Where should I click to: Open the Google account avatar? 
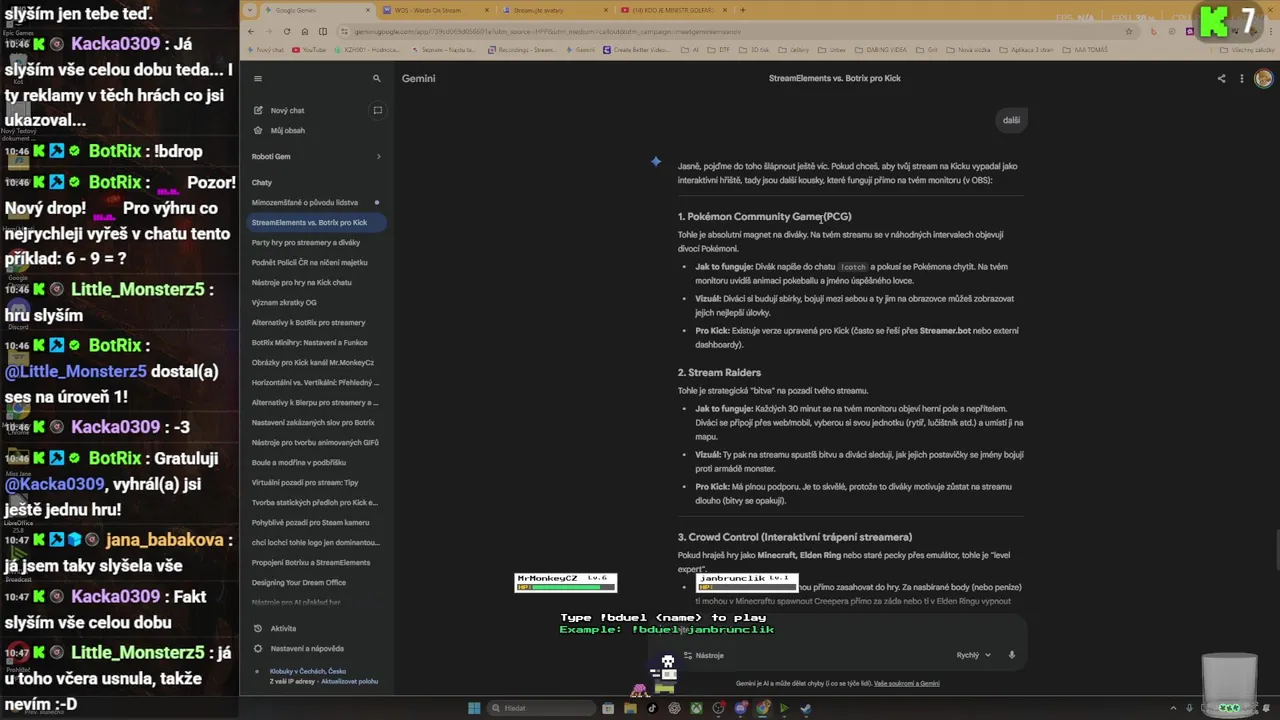(1264, 78)
